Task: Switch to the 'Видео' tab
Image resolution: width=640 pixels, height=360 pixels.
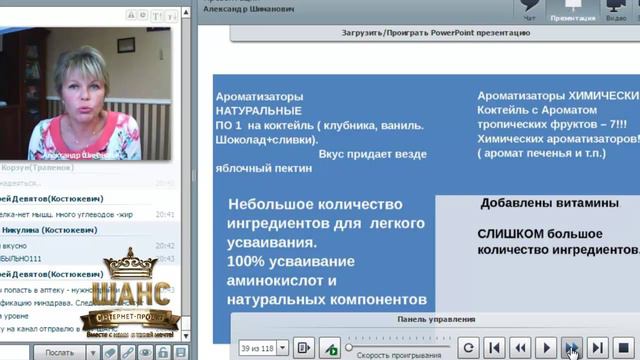Action: click(616, 11)
